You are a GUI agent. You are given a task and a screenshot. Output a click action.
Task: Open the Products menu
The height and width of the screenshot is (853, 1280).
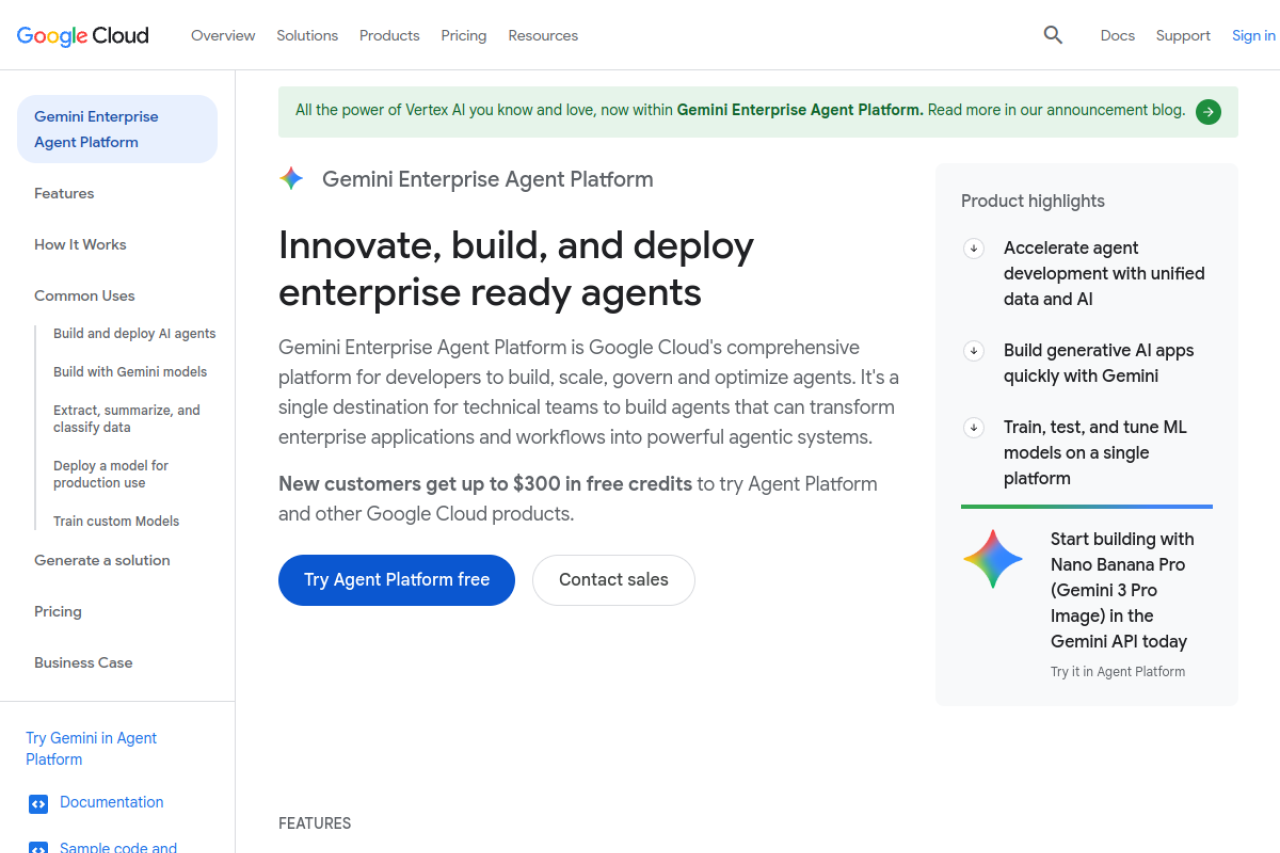(x=389, y=35)
